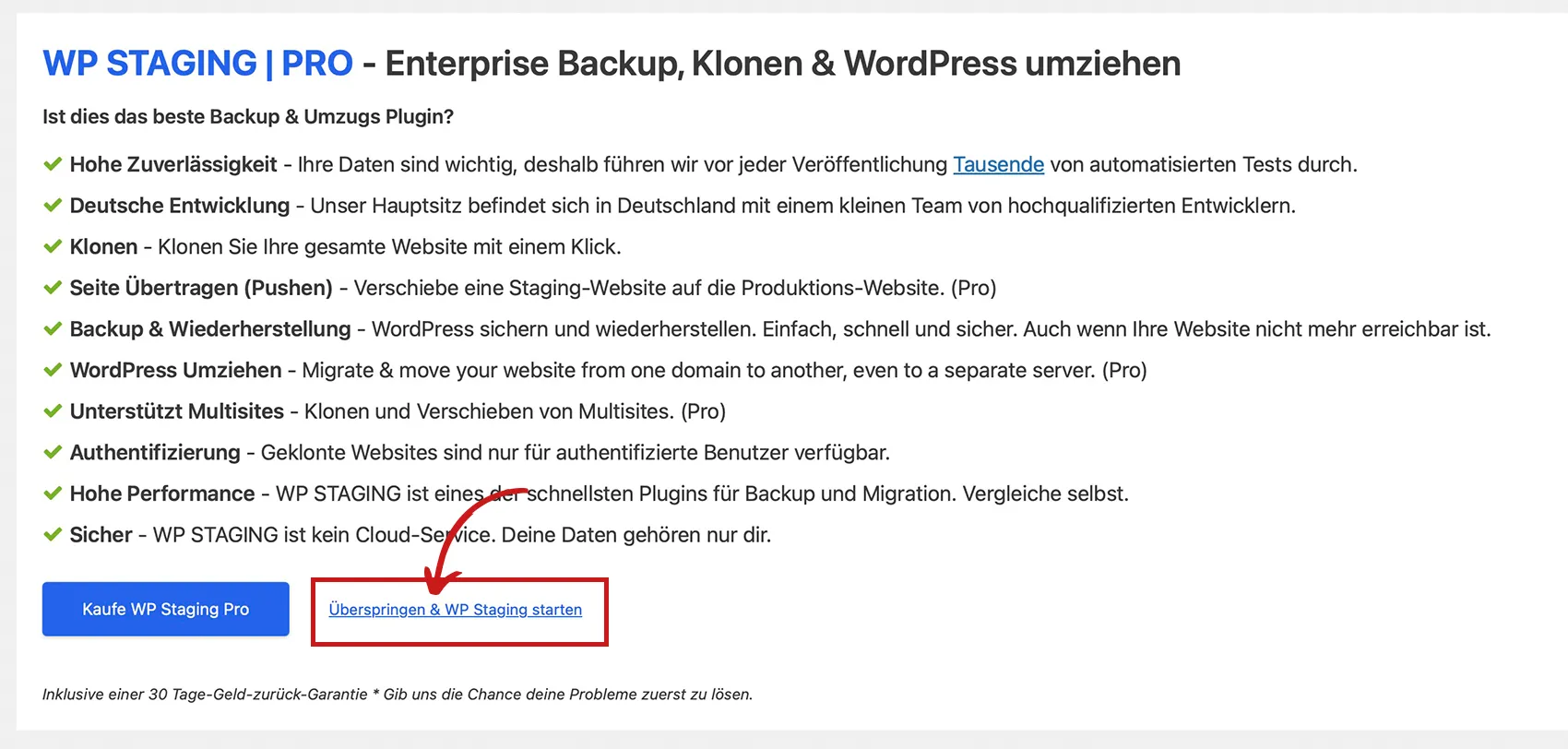Select the green checkmark before Klonen
Viewport: 1568px width, 749px height.
pos(53,247)
